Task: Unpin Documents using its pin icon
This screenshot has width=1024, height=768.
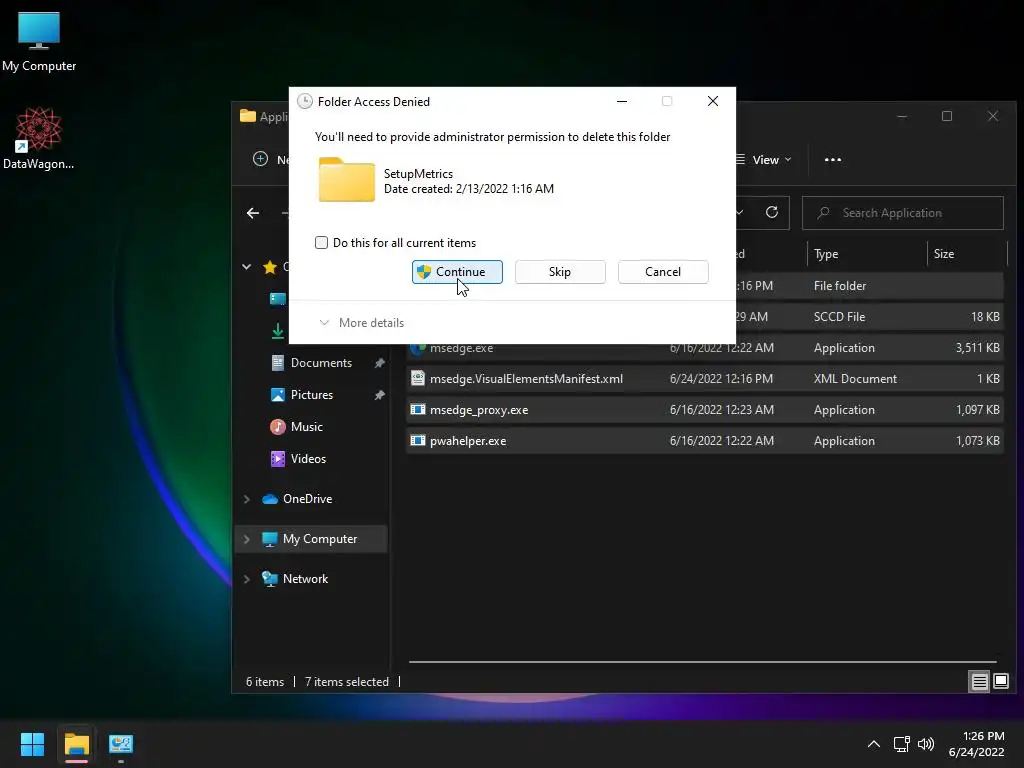Action: point(379,363)
